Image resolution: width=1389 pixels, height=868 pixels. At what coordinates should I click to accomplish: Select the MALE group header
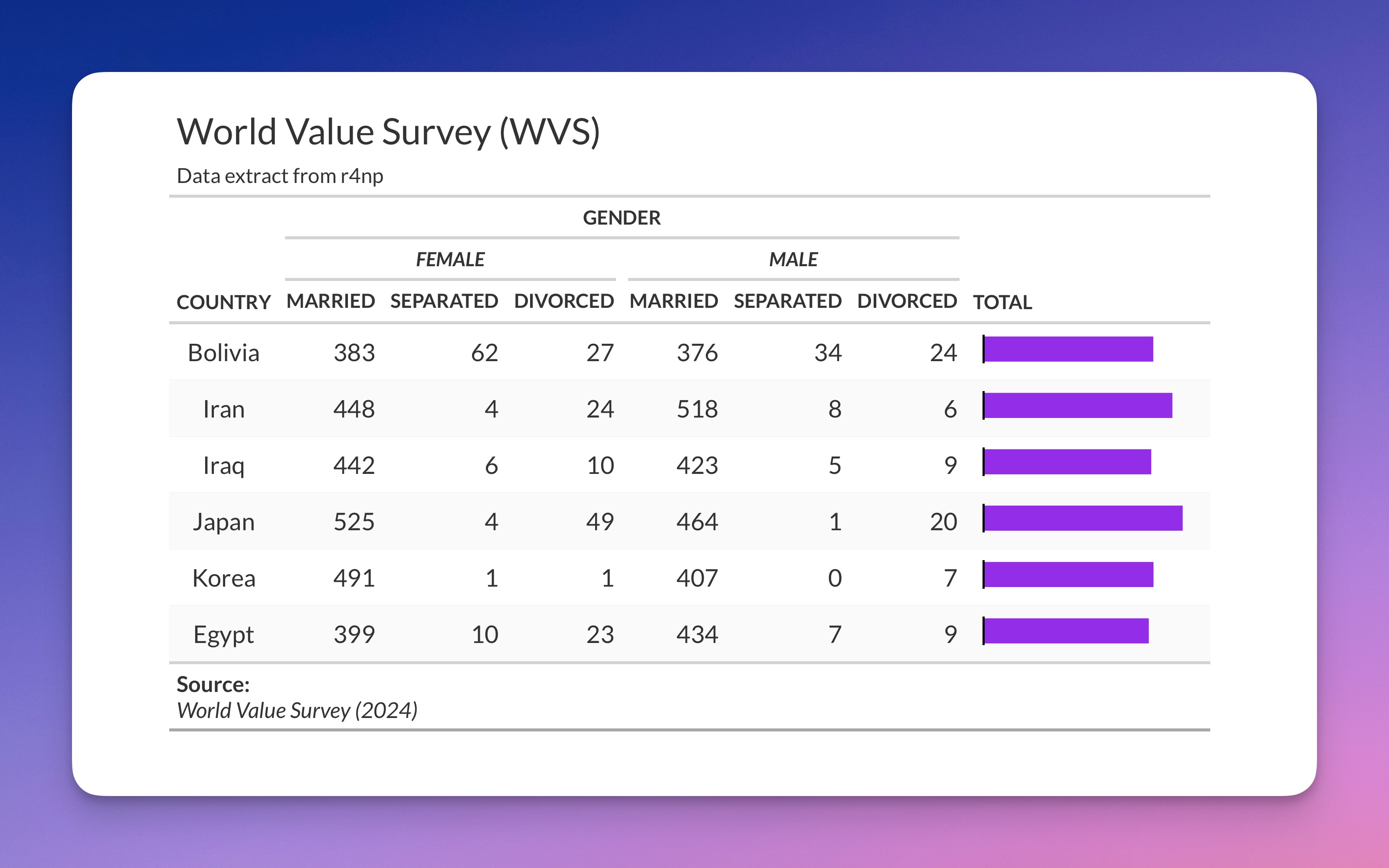pos(793,259)
